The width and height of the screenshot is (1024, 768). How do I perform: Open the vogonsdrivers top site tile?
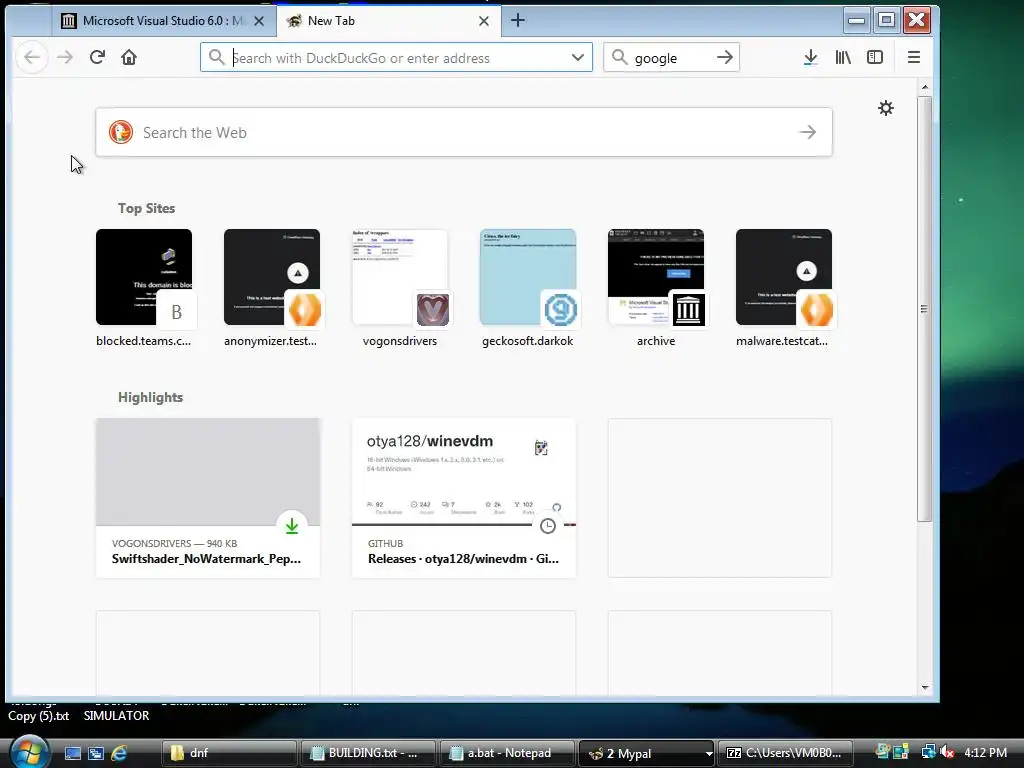[400, 288]
